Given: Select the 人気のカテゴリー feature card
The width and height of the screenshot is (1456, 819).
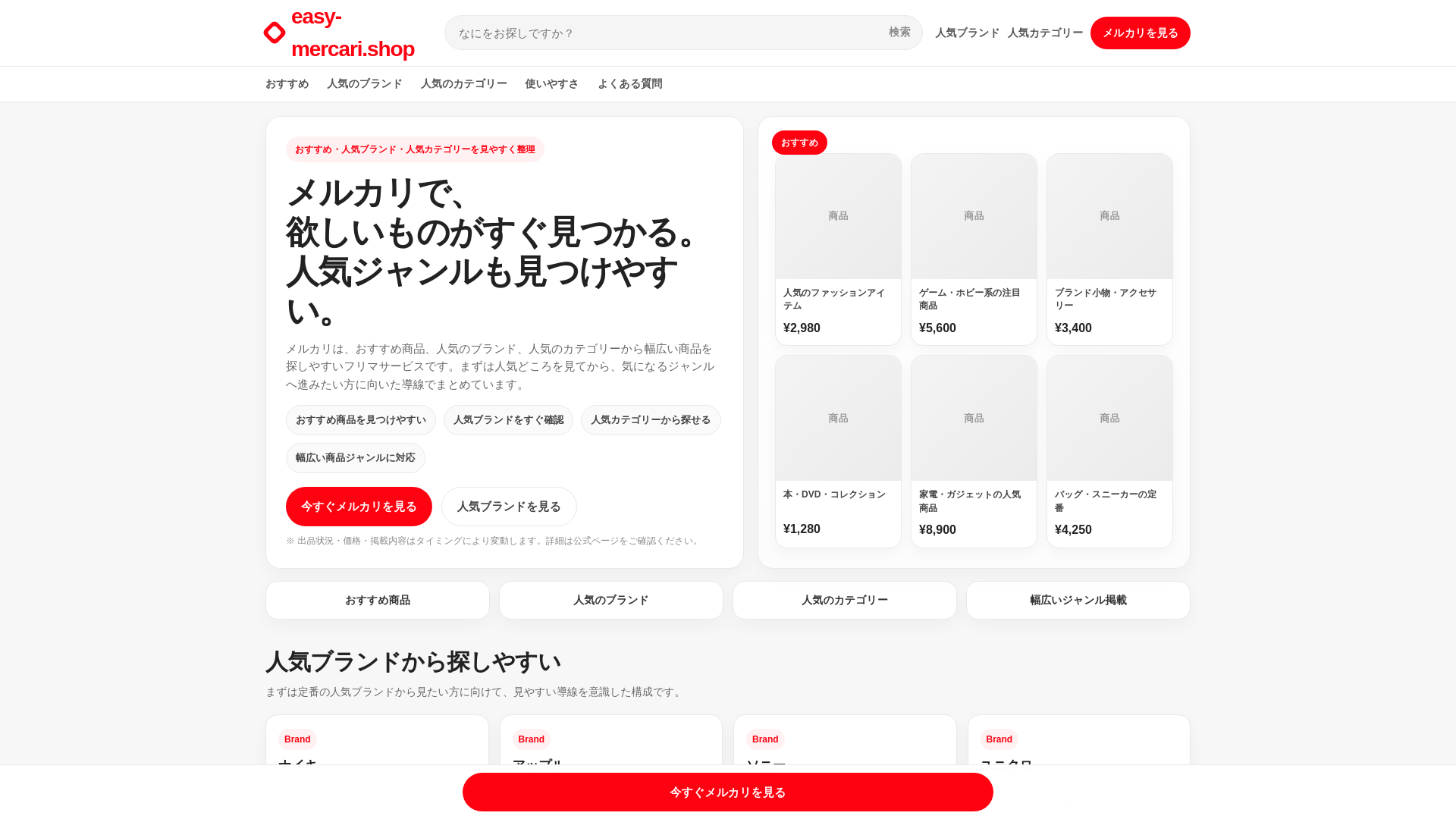Looking at the screenshot, I should 845,601.
